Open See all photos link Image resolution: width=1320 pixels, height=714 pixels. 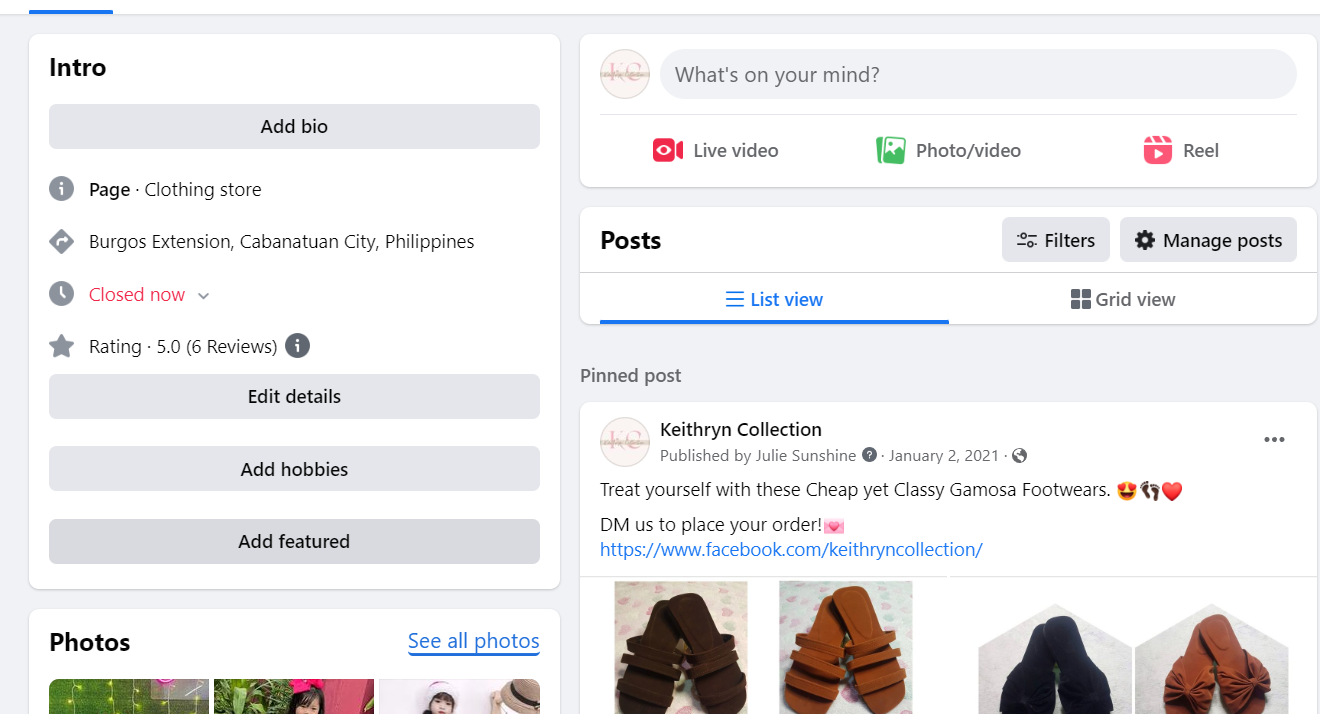[473, 641]
